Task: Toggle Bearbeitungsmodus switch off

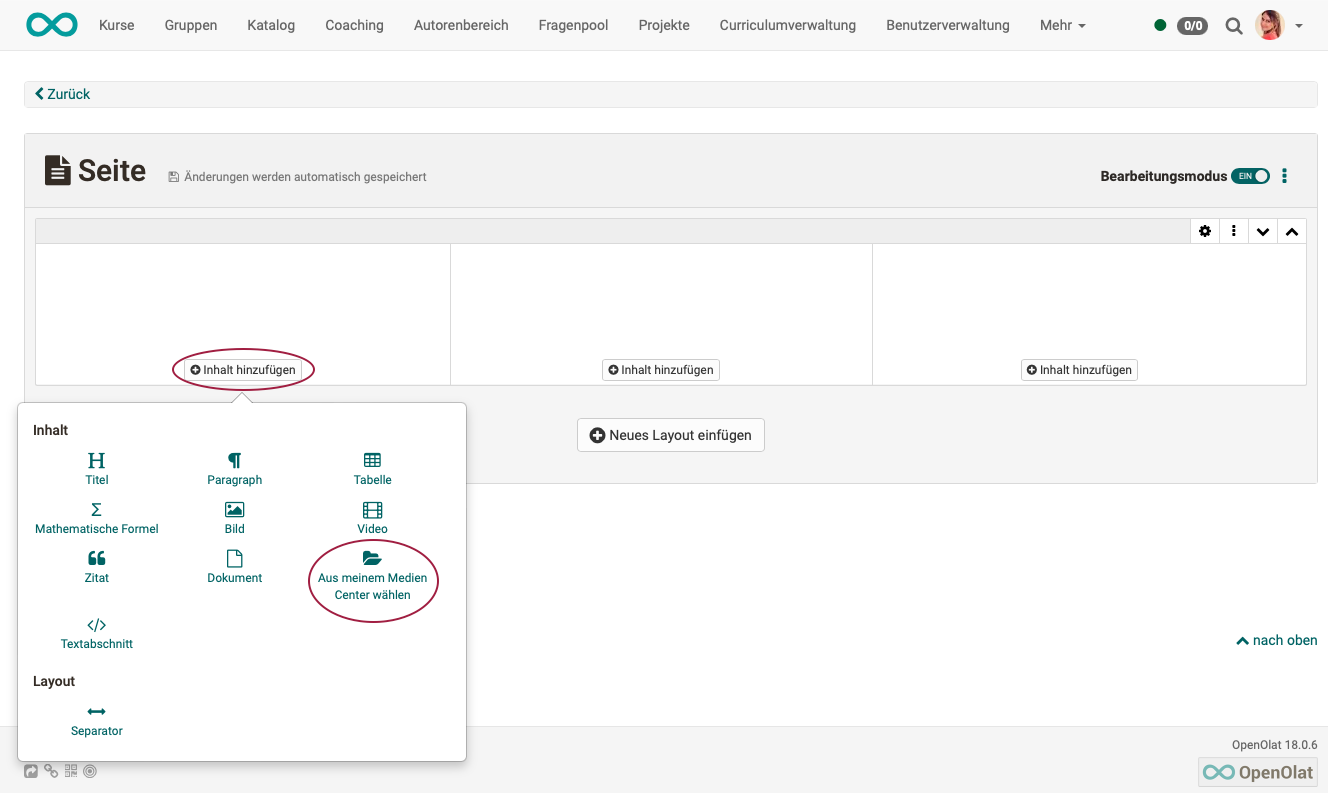Action: [x=1250, y=176]
